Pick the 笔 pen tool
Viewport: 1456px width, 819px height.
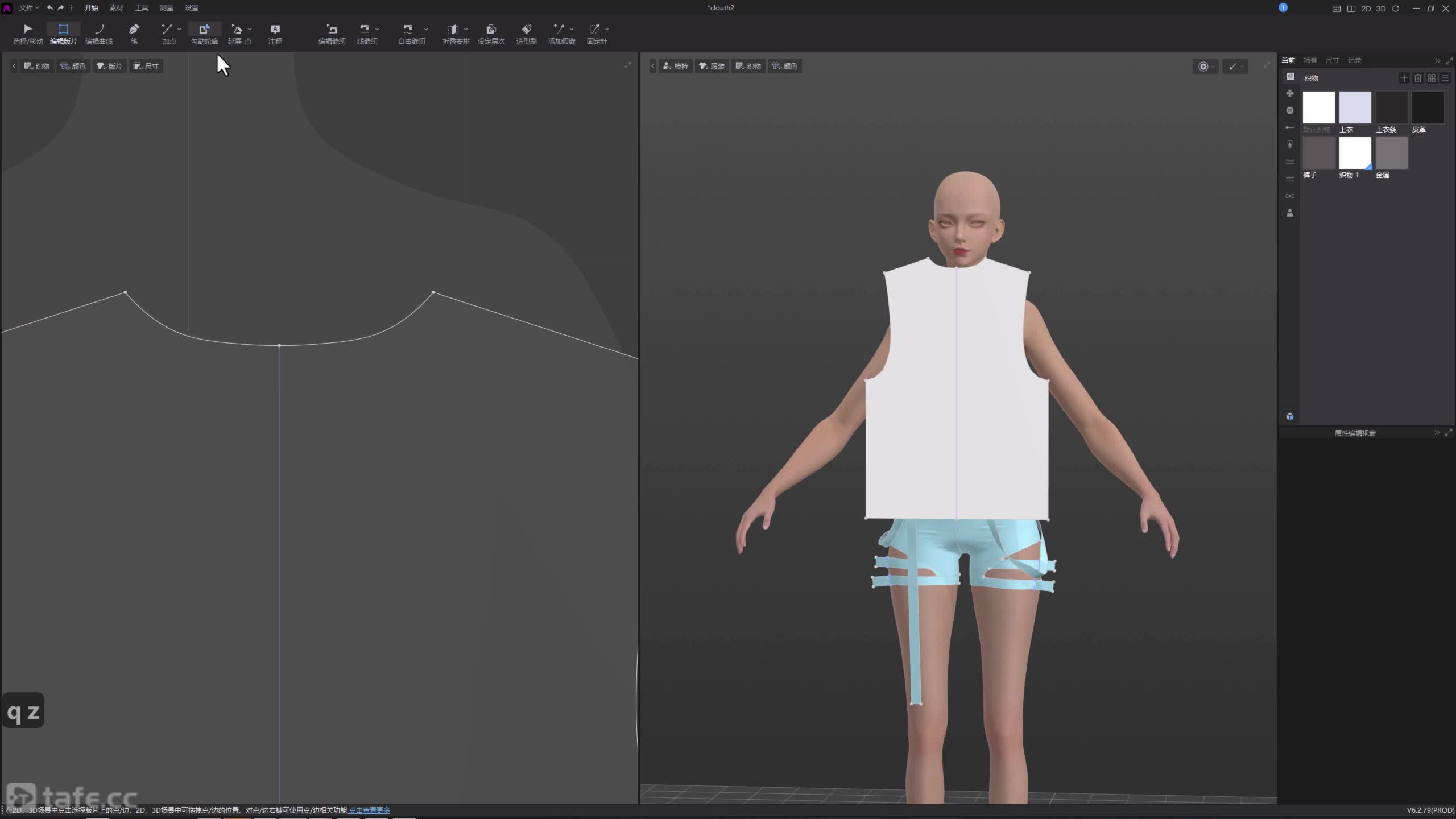point(134,34)
